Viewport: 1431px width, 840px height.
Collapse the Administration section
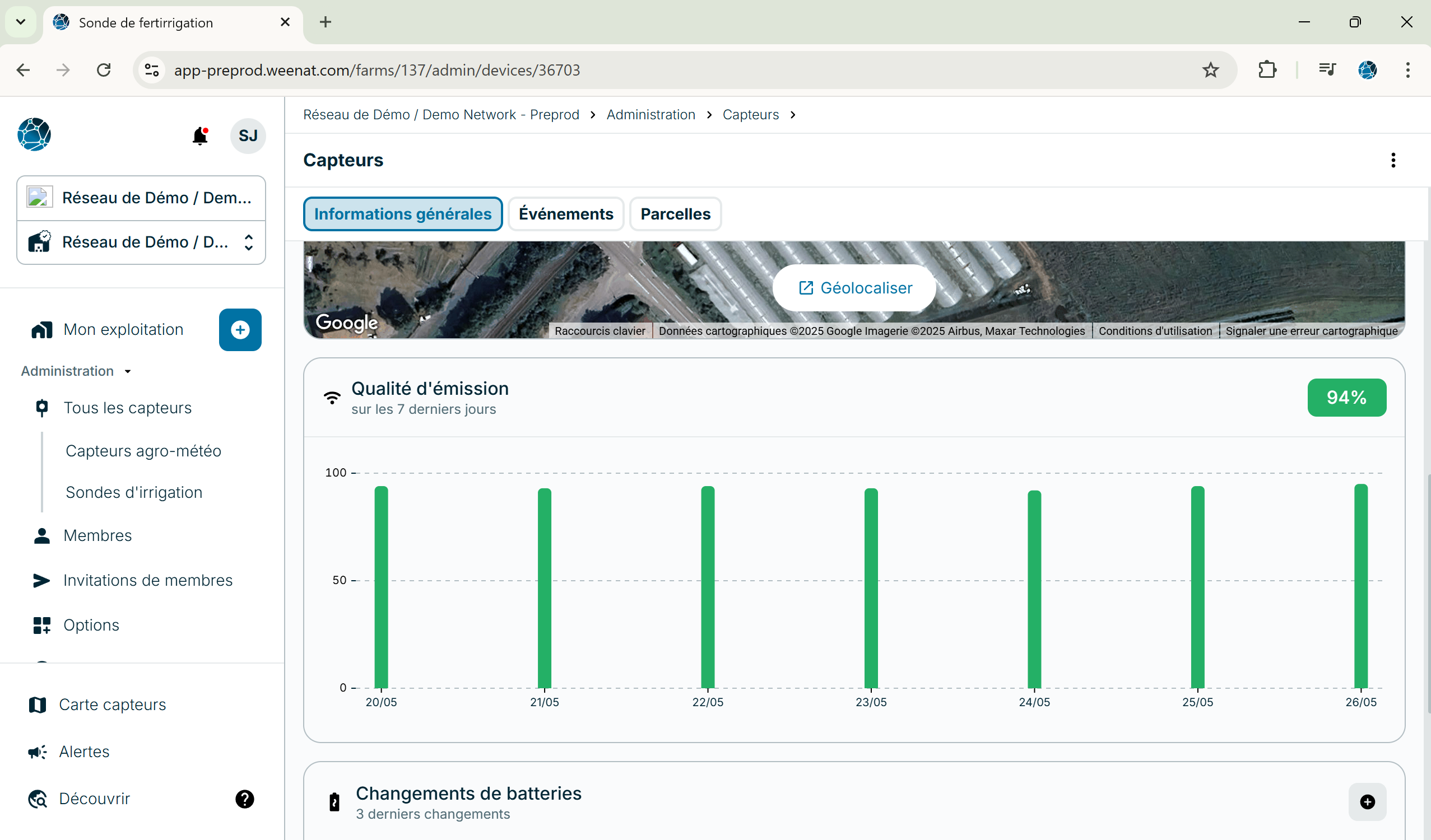point(77,371)
